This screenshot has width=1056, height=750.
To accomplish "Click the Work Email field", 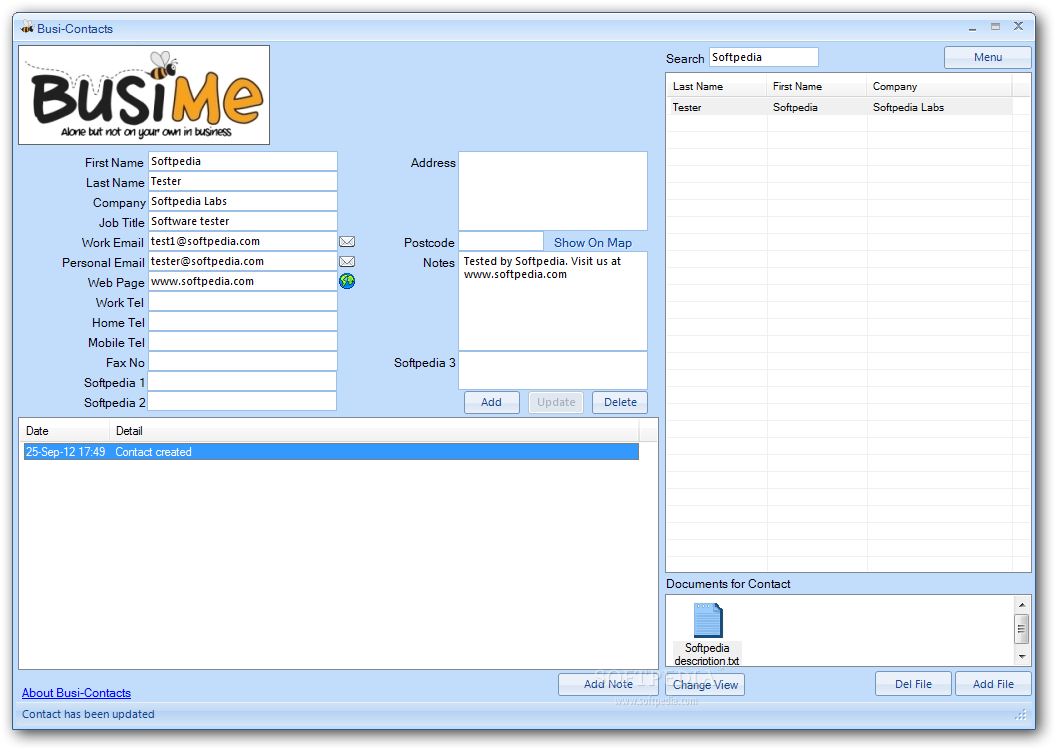I will click(x=242, y=242).
